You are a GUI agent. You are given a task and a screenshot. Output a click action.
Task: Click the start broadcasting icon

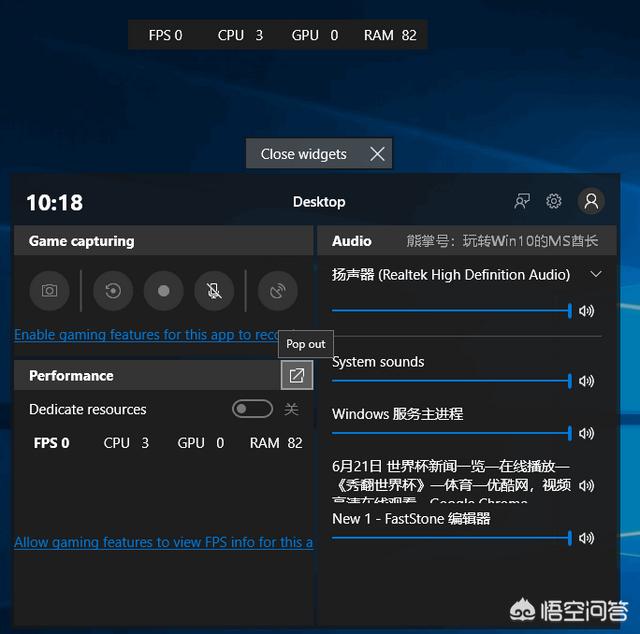coord(278,291)
